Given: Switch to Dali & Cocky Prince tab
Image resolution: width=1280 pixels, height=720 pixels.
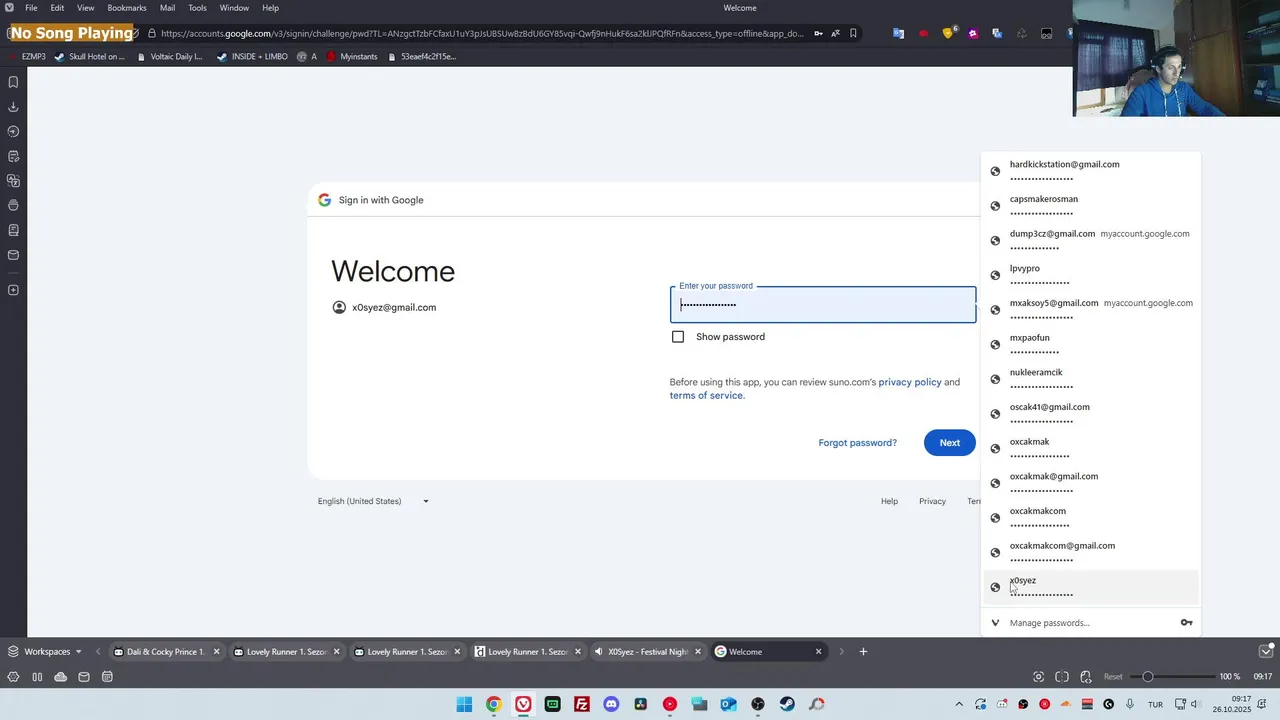Looking at the screenshot, I should coord(166,652).
